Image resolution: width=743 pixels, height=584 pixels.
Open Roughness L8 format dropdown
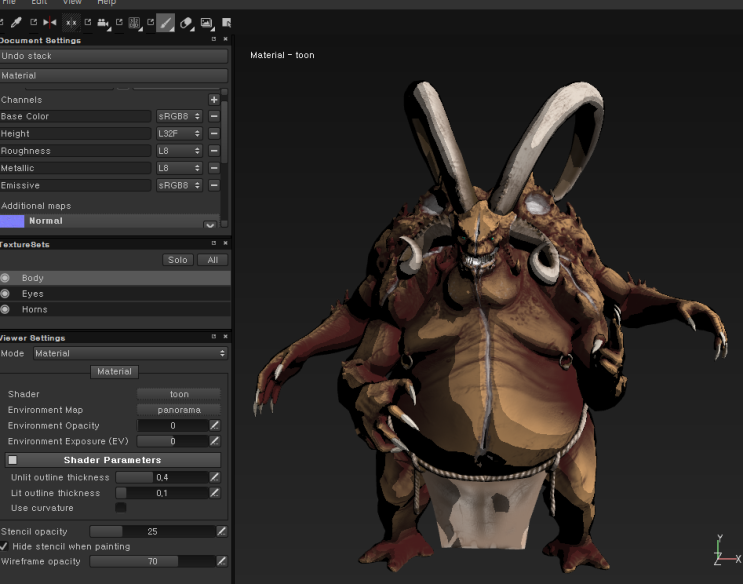pos(180,151)
